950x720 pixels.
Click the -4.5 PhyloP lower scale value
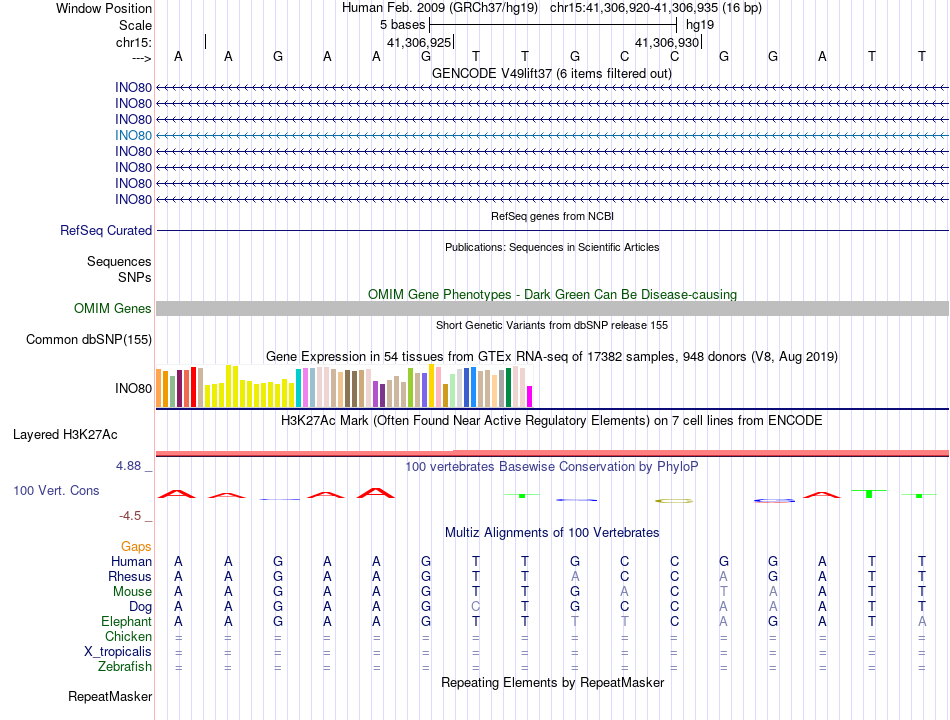click(130, 516)
